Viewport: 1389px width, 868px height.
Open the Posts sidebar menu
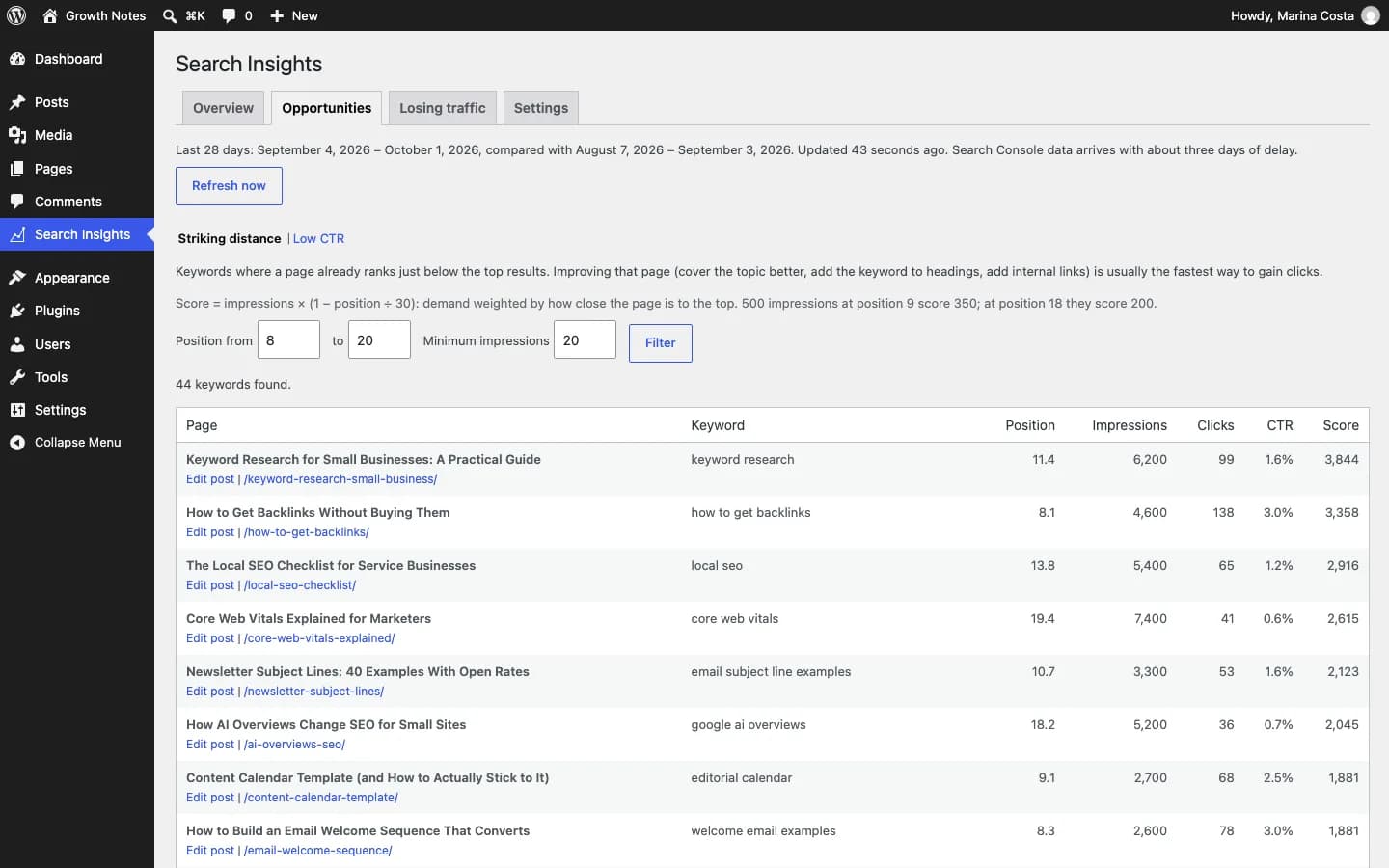77,102
